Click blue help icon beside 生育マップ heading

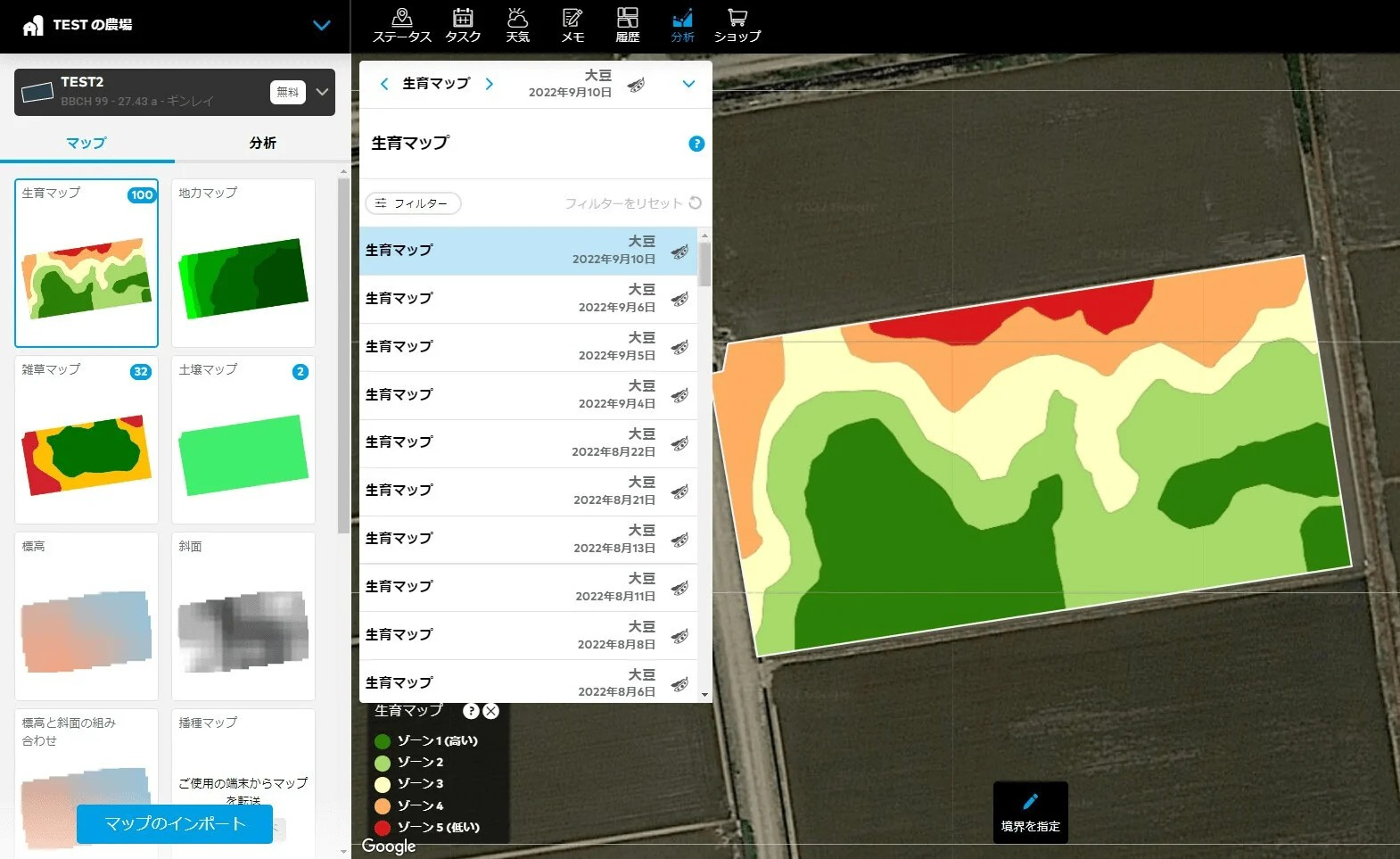click(696, 144)
